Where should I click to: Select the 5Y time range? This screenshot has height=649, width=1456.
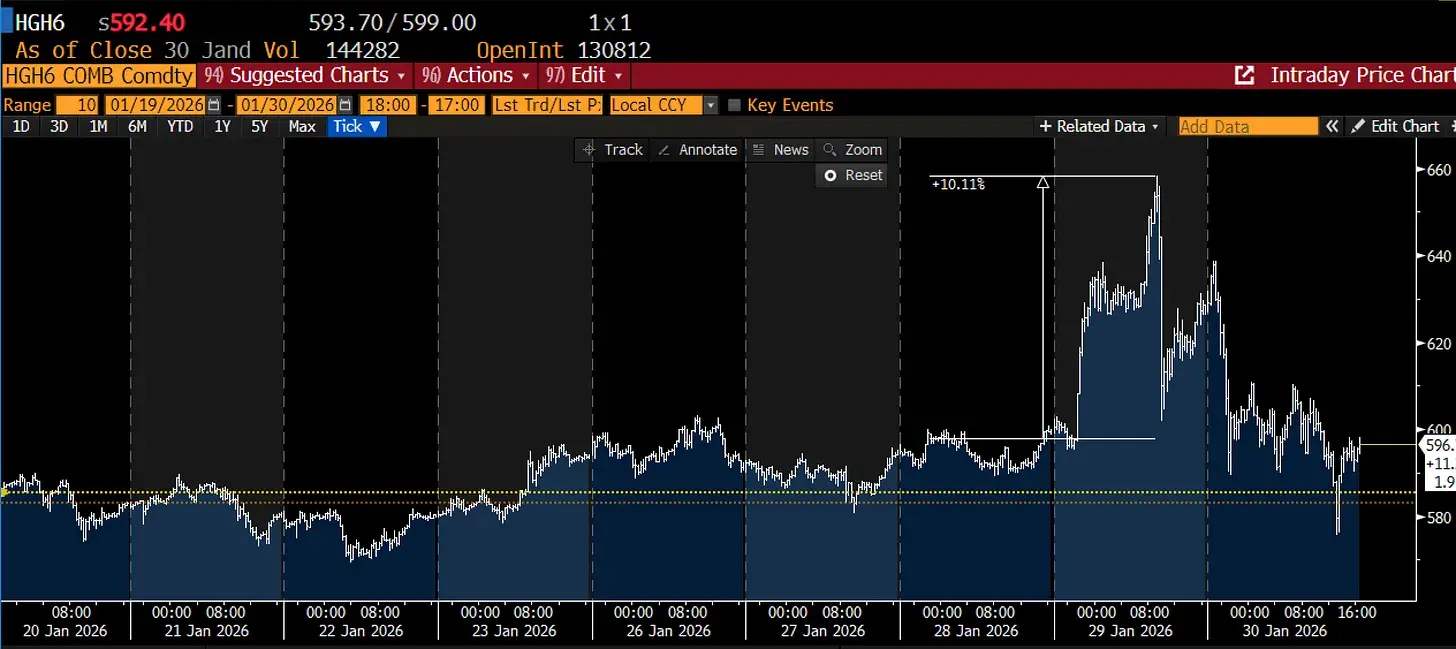point(259,126)
